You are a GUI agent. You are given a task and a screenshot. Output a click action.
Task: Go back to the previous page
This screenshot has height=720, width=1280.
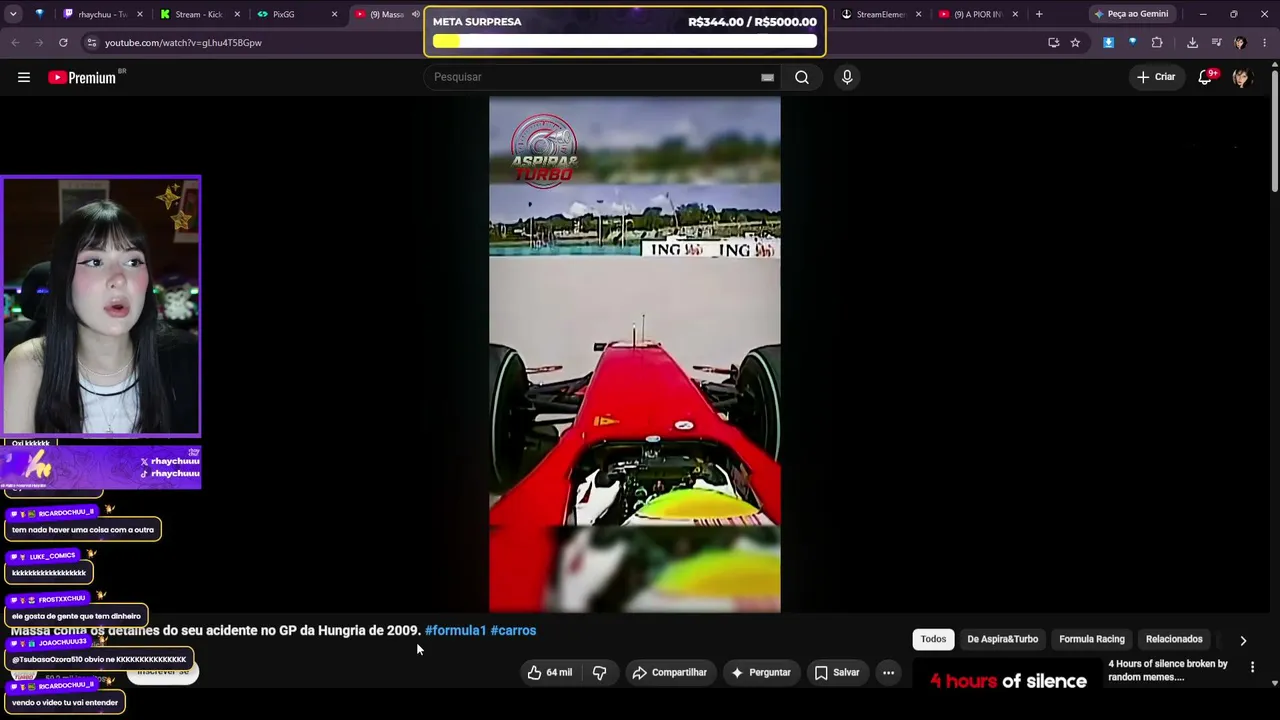pos(15,43)
